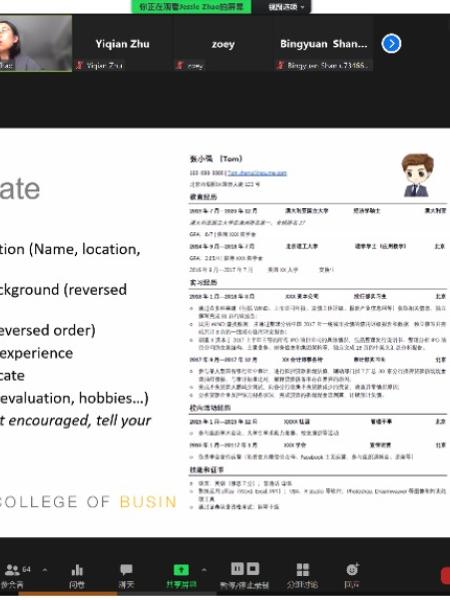Click the green share screen icon
The width and height of the screenshot is (450, 600).
point(181,571)
